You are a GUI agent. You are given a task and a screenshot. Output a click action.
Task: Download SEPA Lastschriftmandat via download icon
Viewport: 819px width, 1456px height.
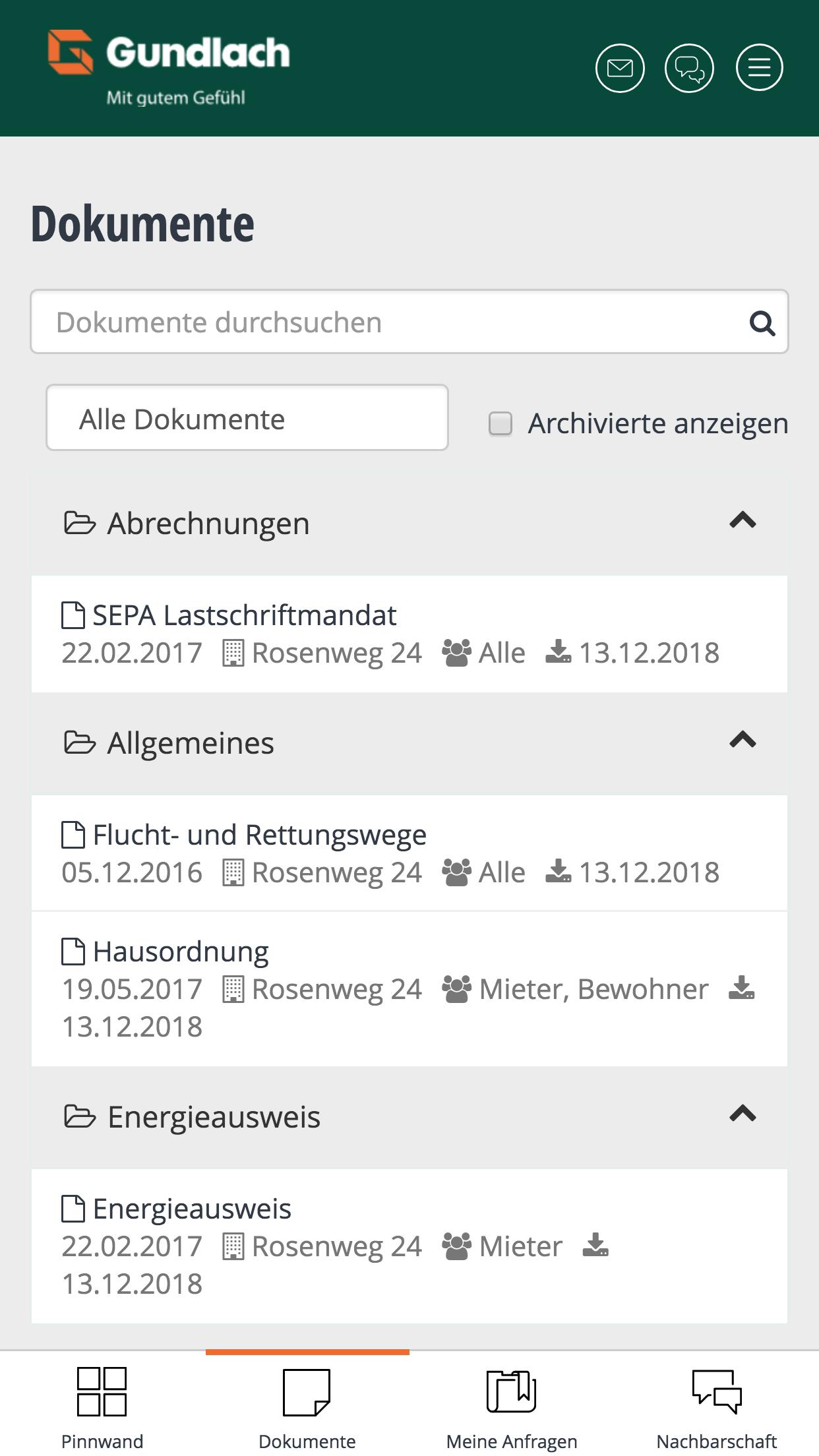pos(559,652)
